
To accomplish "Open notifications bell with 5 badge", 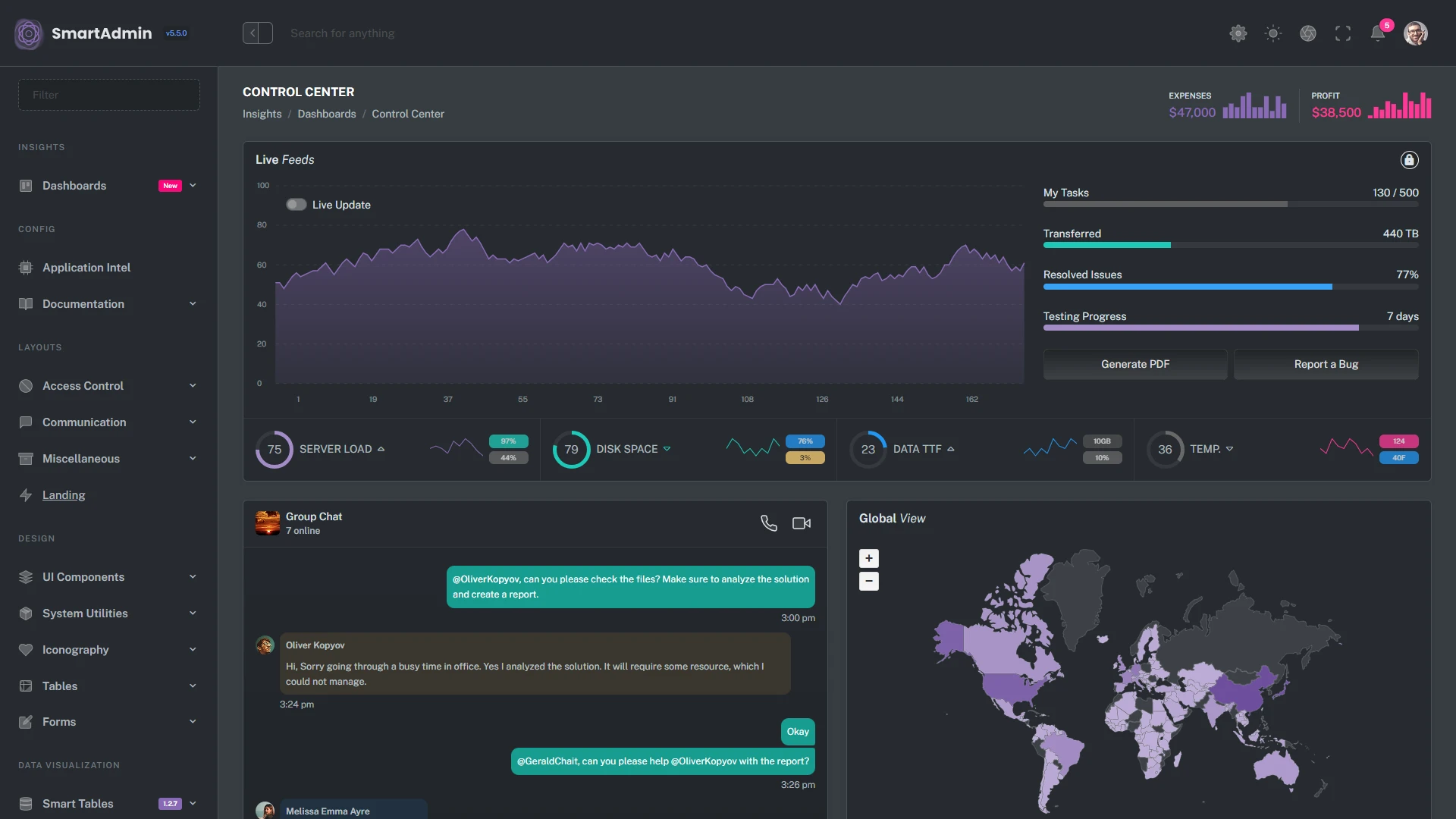I will (1379, 32).
